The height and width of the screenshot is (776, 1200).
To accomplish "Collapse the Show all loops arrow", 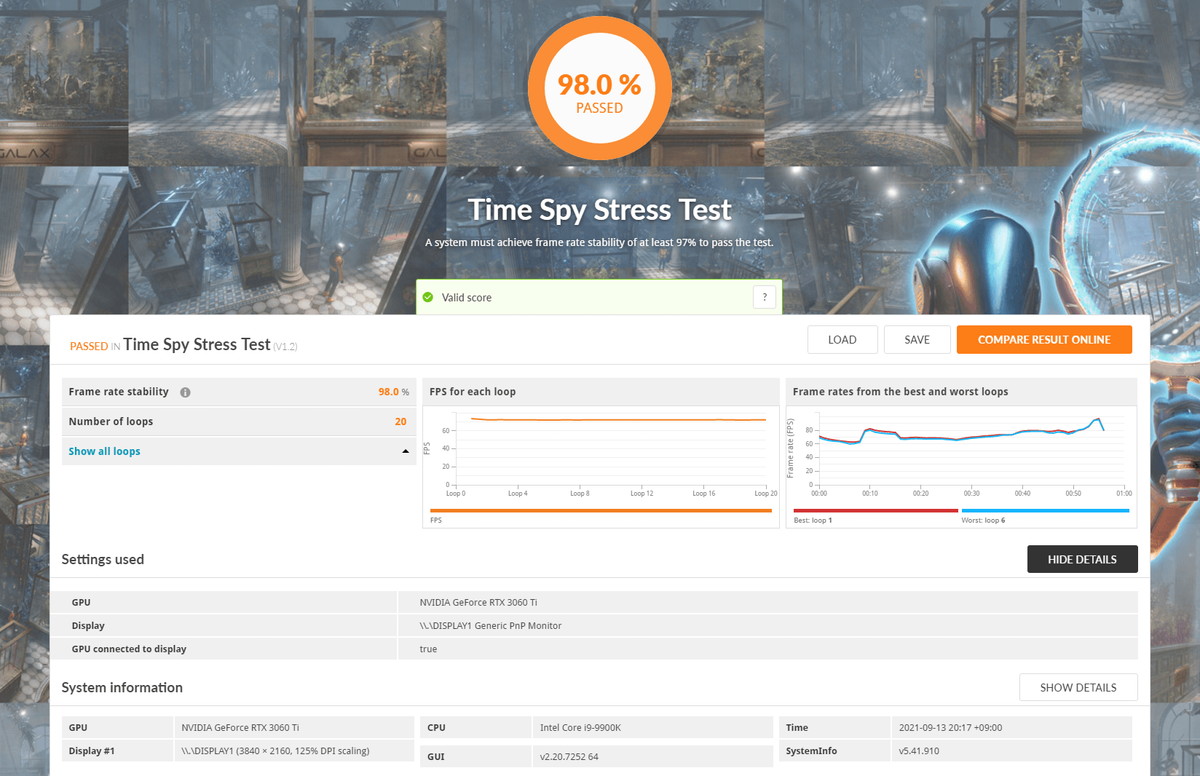I will [405, 452].
